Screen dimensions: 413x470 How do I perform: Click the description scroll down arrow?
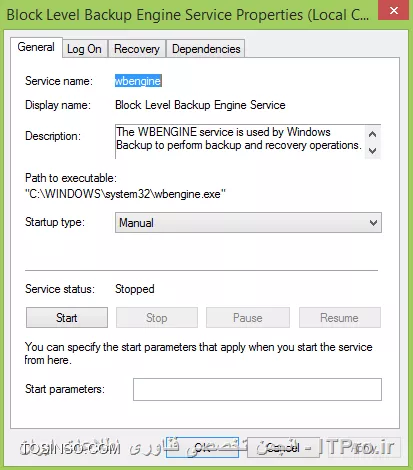373,151
